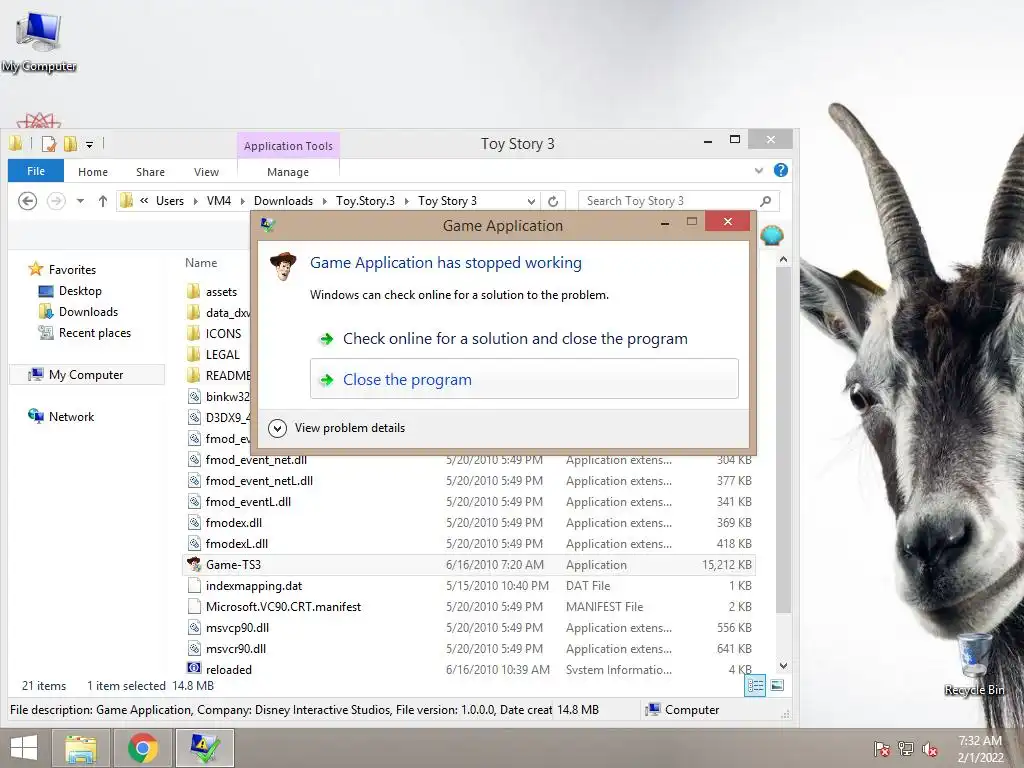
Task: Open File Explorer from the taskbar
Action: tap(81, 748)
